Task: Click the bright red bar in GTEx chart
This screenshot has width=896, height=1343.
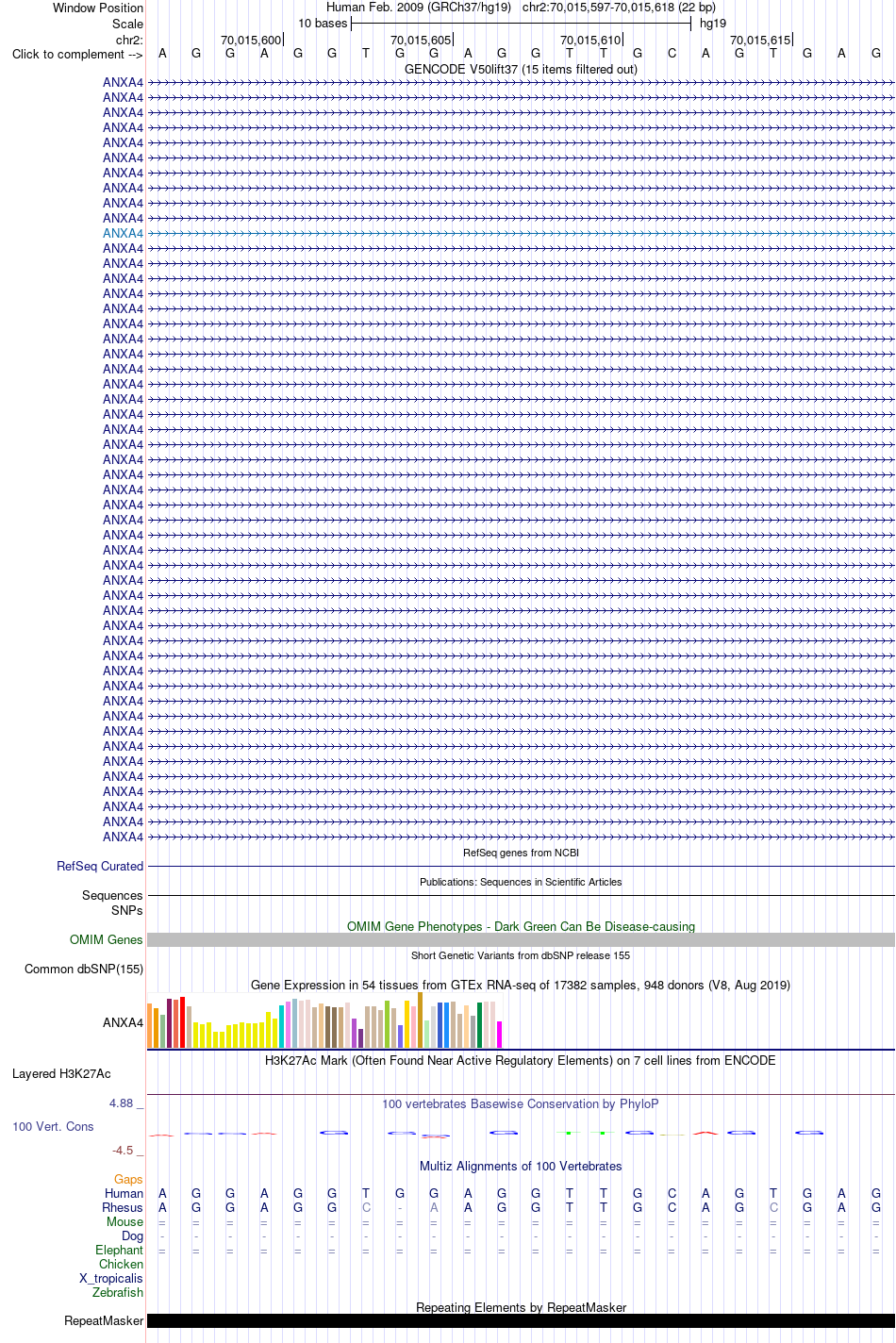Action: coord(182,1022)
